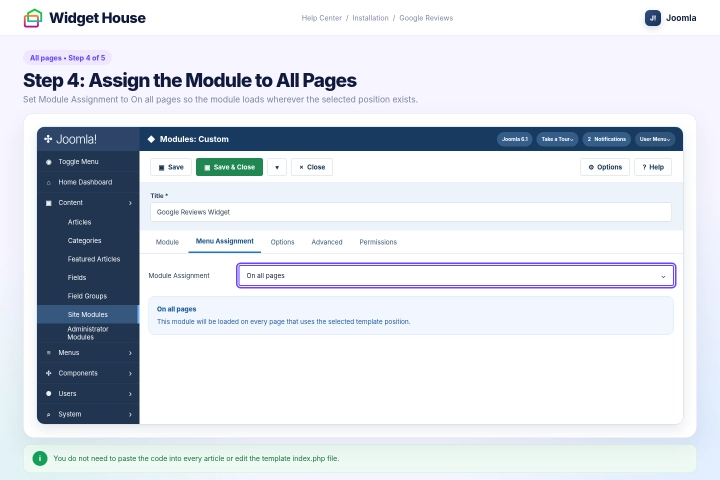Expand the System sidebar section
This screenshot has height=480, width=720.
(88, 414)
